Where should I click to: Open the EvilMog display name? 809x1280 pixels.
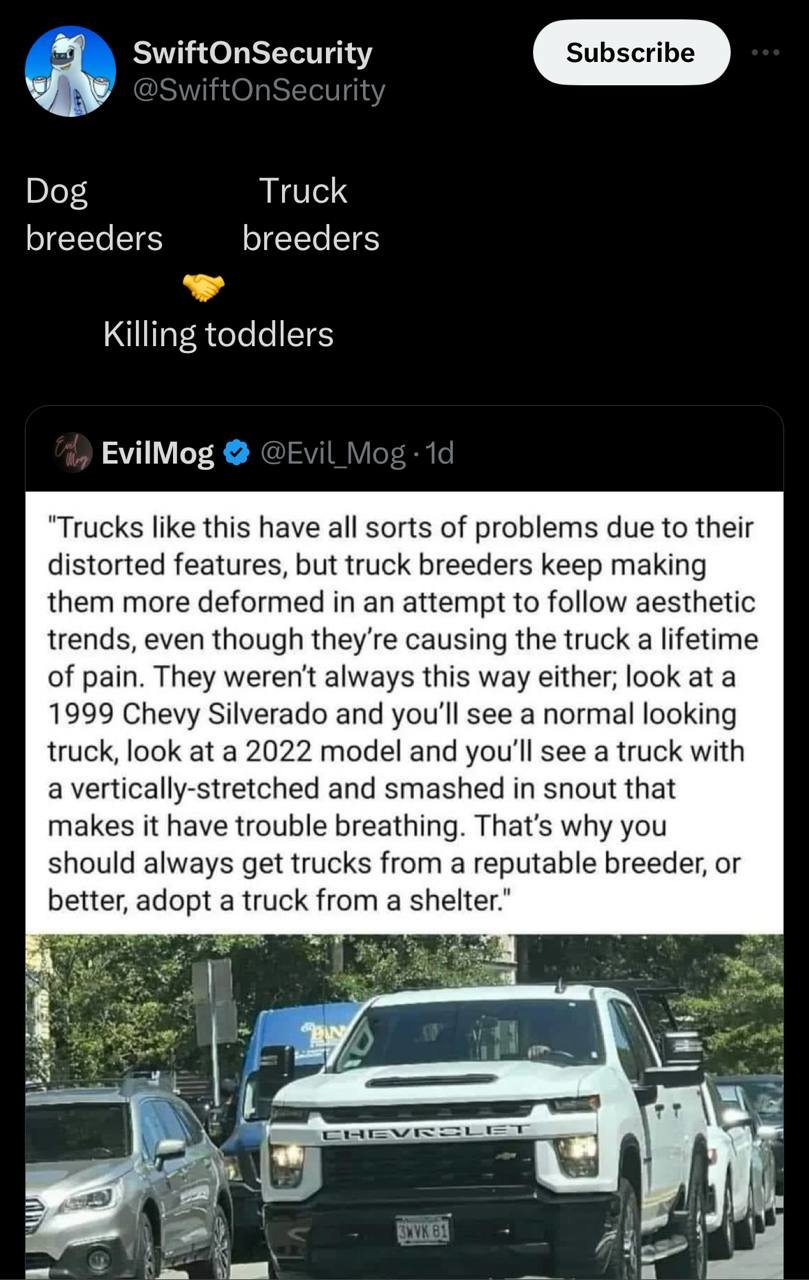coord(158,454)
